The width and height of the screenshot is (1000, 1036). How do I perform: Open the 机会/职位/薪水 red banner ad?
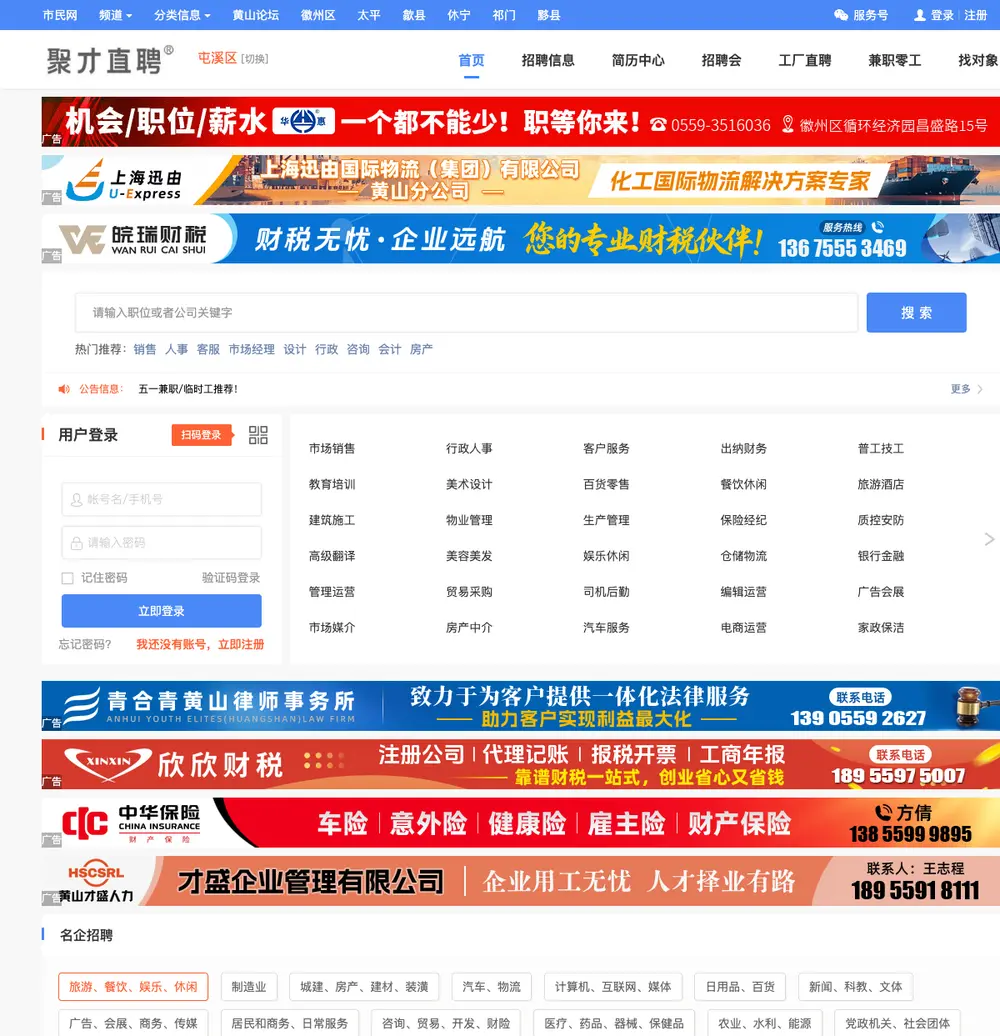click(x=520, y=122)
